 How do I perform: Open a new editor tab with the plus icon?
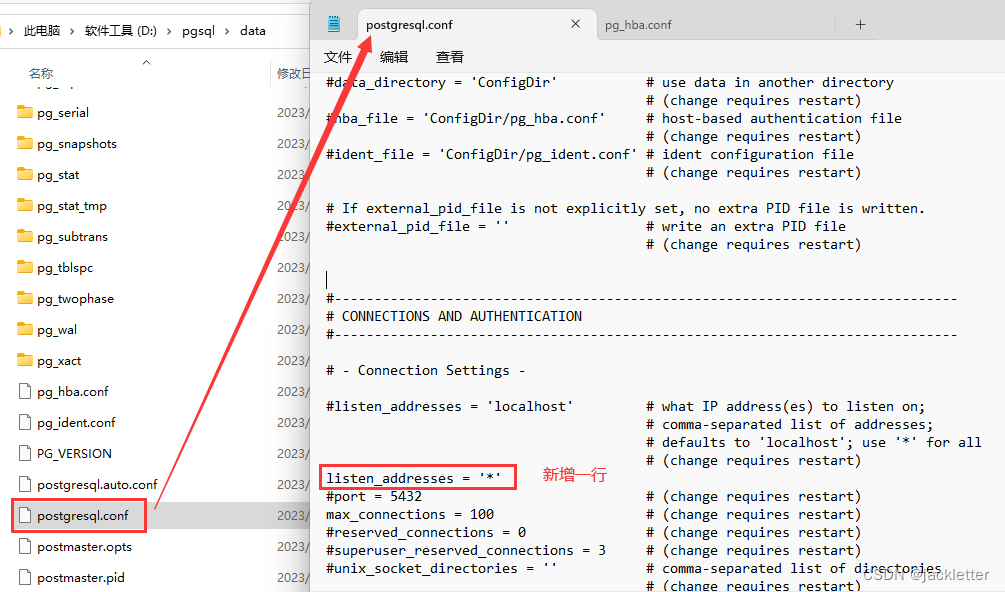[x=860, y=24]
